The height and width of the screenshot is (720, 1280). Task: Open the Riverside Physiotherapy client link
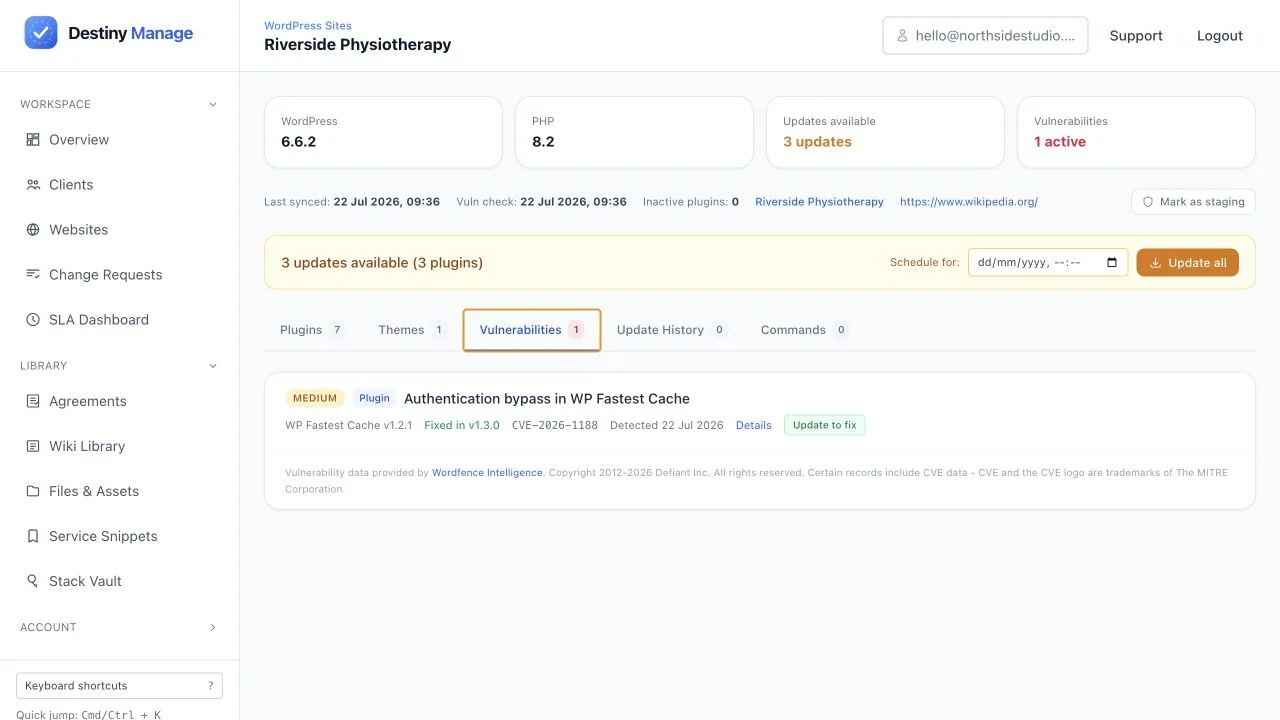(x=819, y=202)
